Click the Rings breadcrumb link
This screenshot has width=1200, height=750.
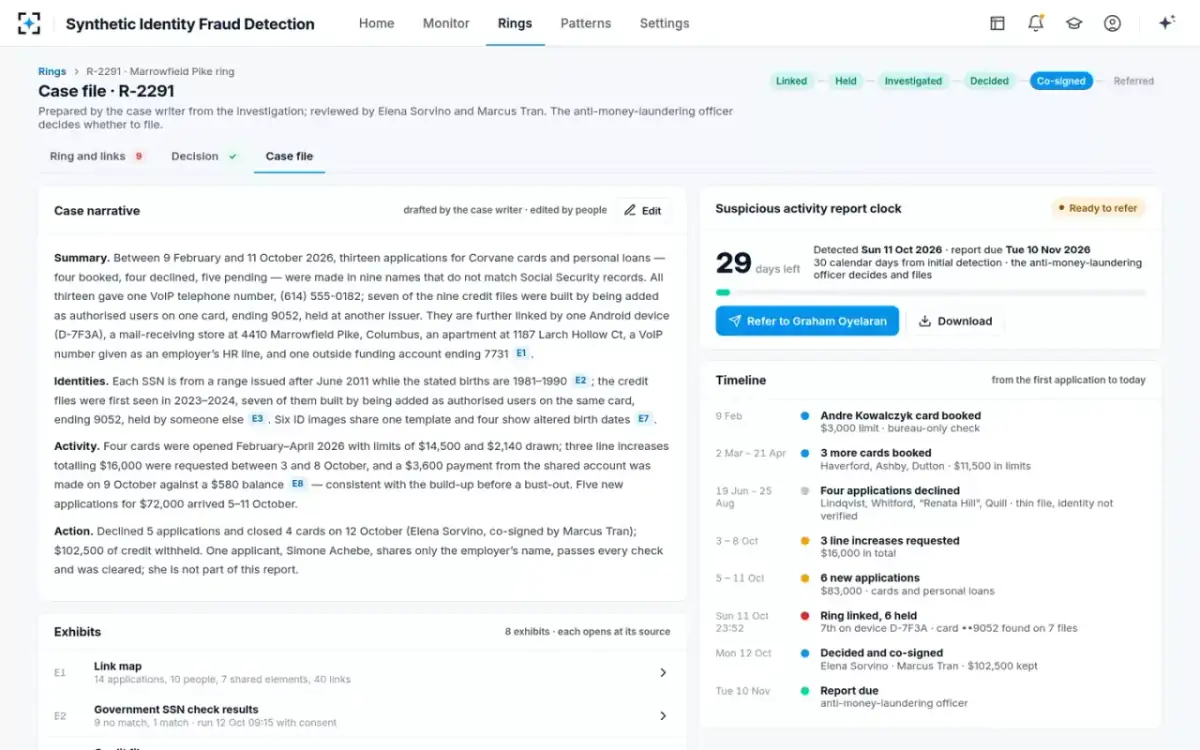[x=52, y=71]
